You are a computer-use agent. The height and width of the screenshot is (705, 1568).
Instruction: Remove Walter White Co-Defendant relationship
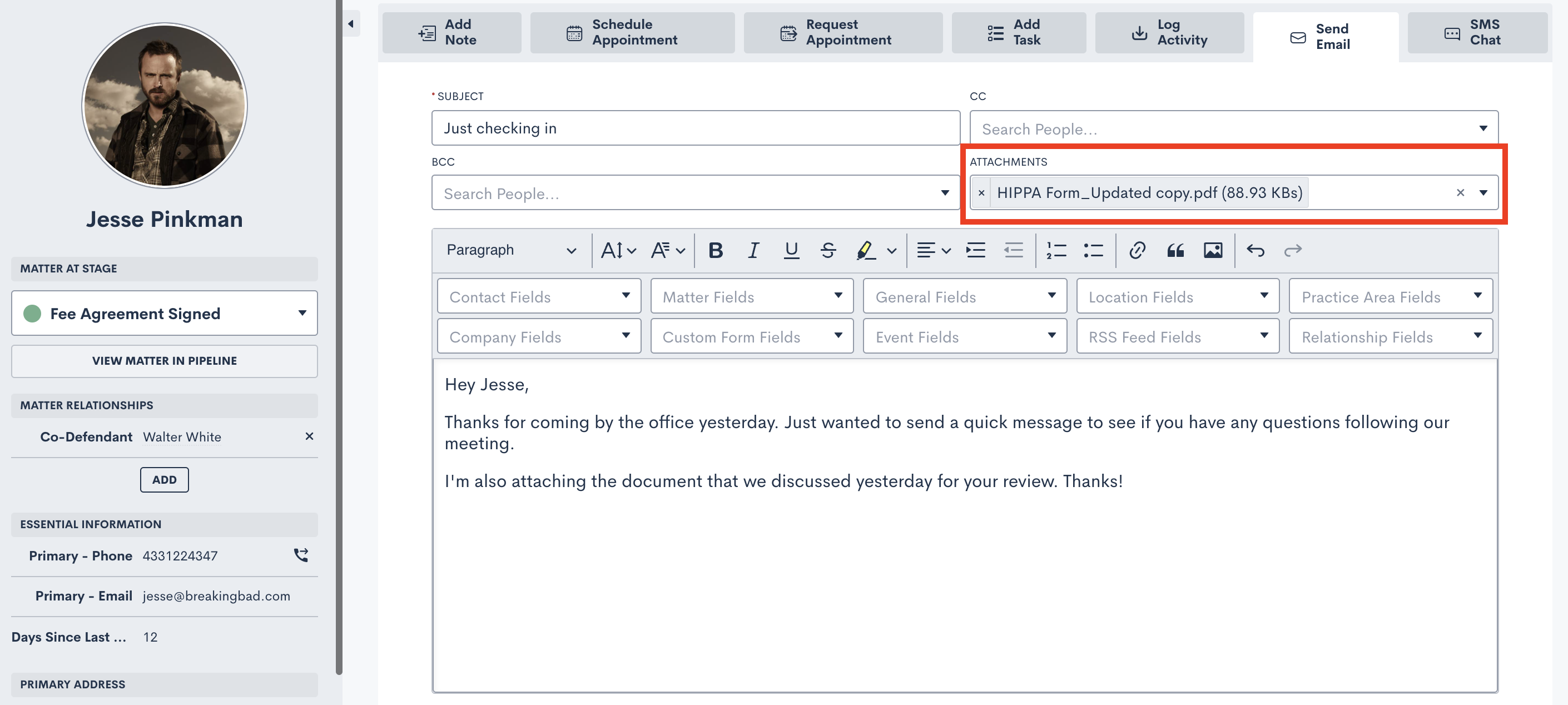[309, 436]
